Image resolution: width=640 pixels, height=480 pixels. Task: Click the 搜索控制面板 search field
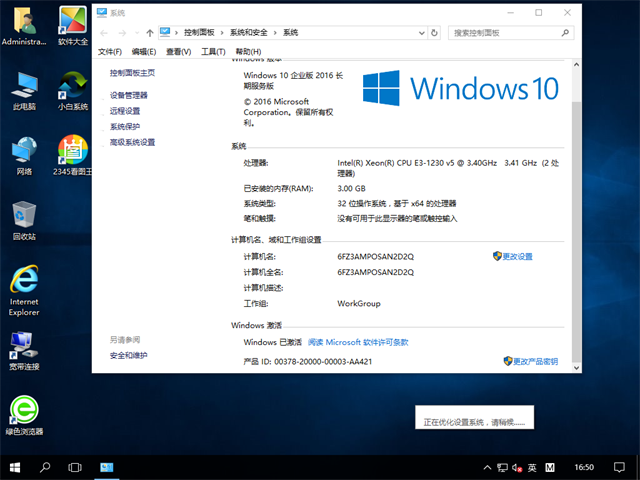(x=505, y=32)
